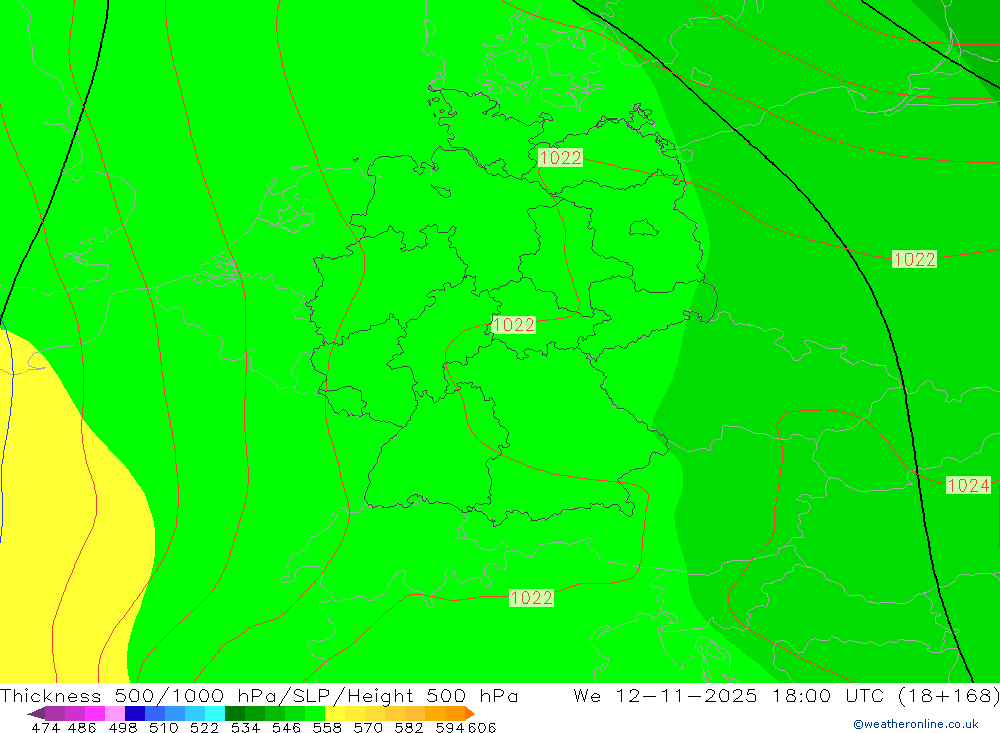The height and width of the screenshot is (733, 1000).
Task: Click the 594 legend value
Action: point(450,728)
